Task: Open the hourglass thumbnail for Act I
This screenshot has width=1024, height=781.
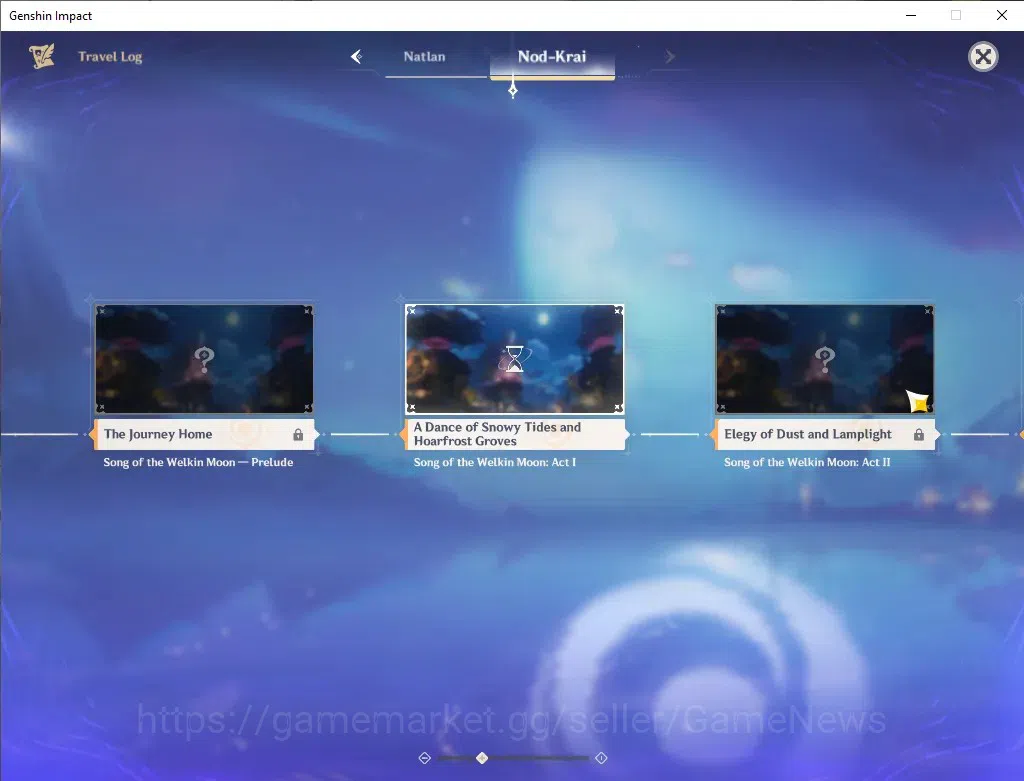Action: click(x=515, y=359)
